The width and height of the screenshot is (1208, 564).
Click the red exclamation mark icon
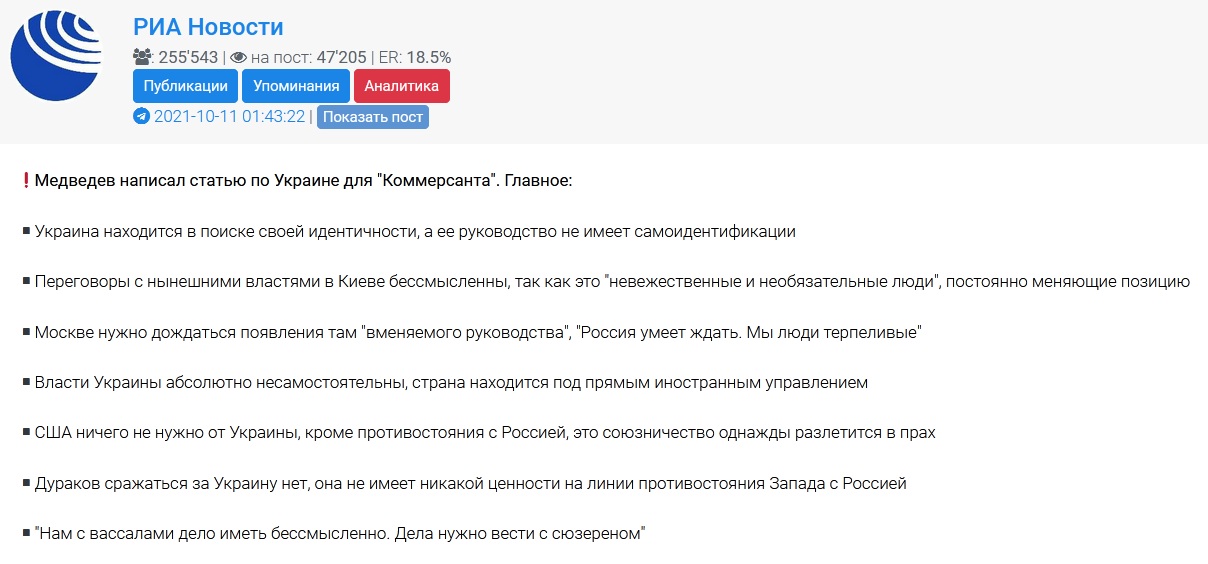[26, 181]
